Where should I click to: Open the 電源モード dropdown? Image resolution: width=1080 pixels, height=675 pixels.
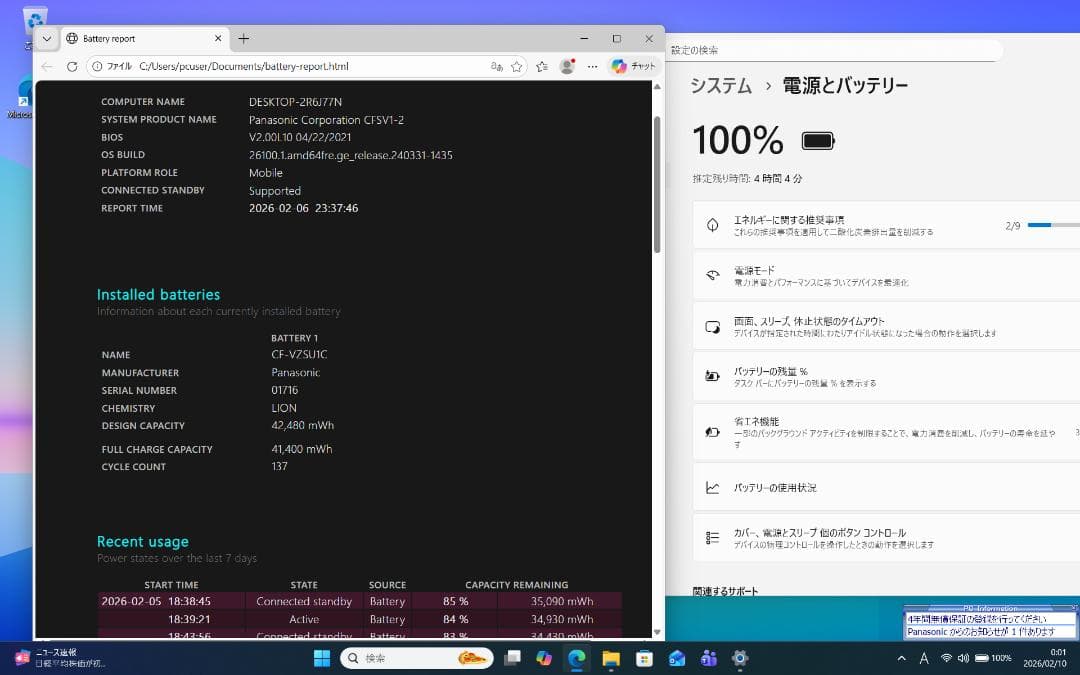pos(1070,274)
